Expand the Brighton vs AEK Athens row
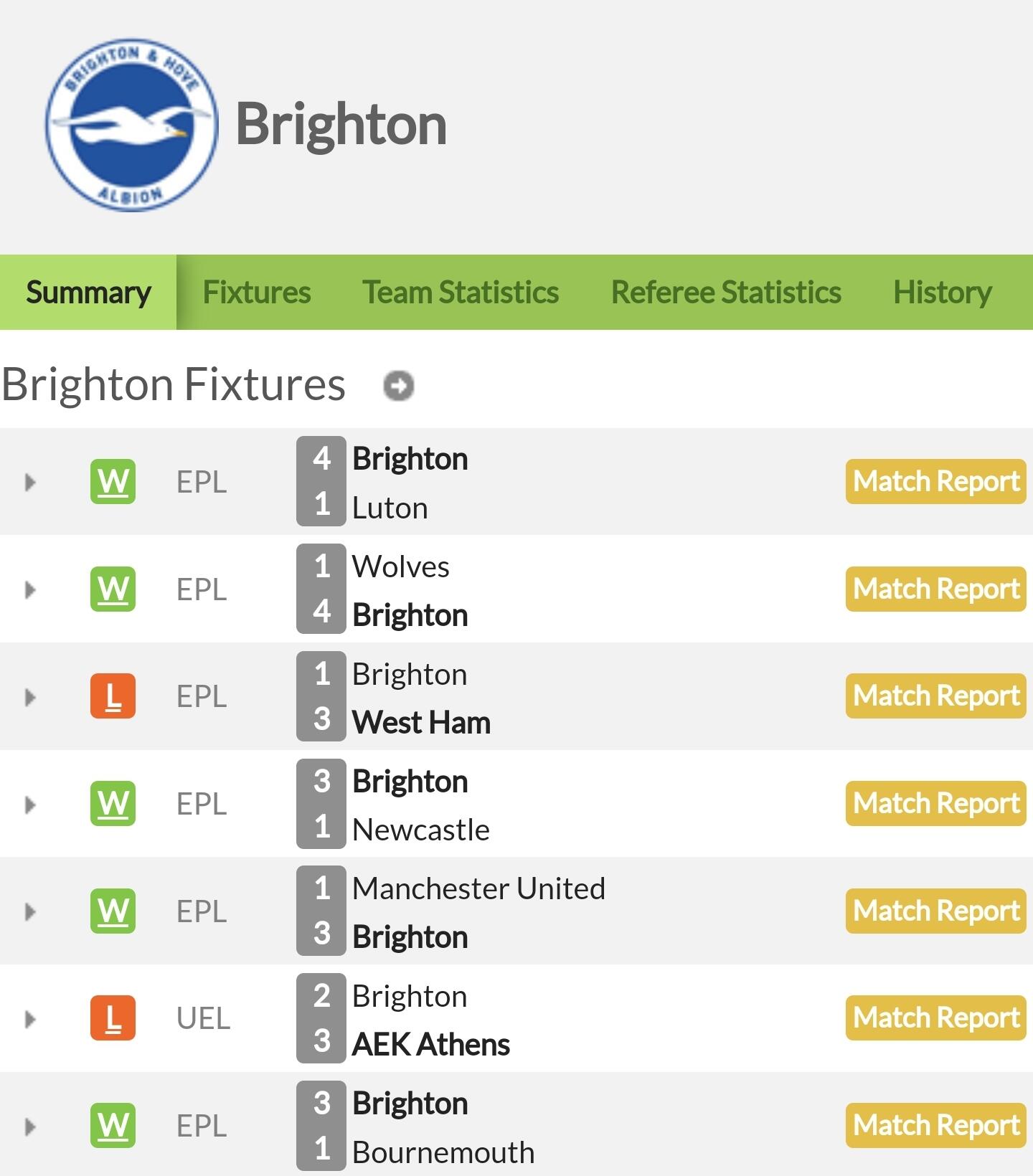Image resolution: width=1033 pixels, height=1176 pixels. tap(30, 1019)
